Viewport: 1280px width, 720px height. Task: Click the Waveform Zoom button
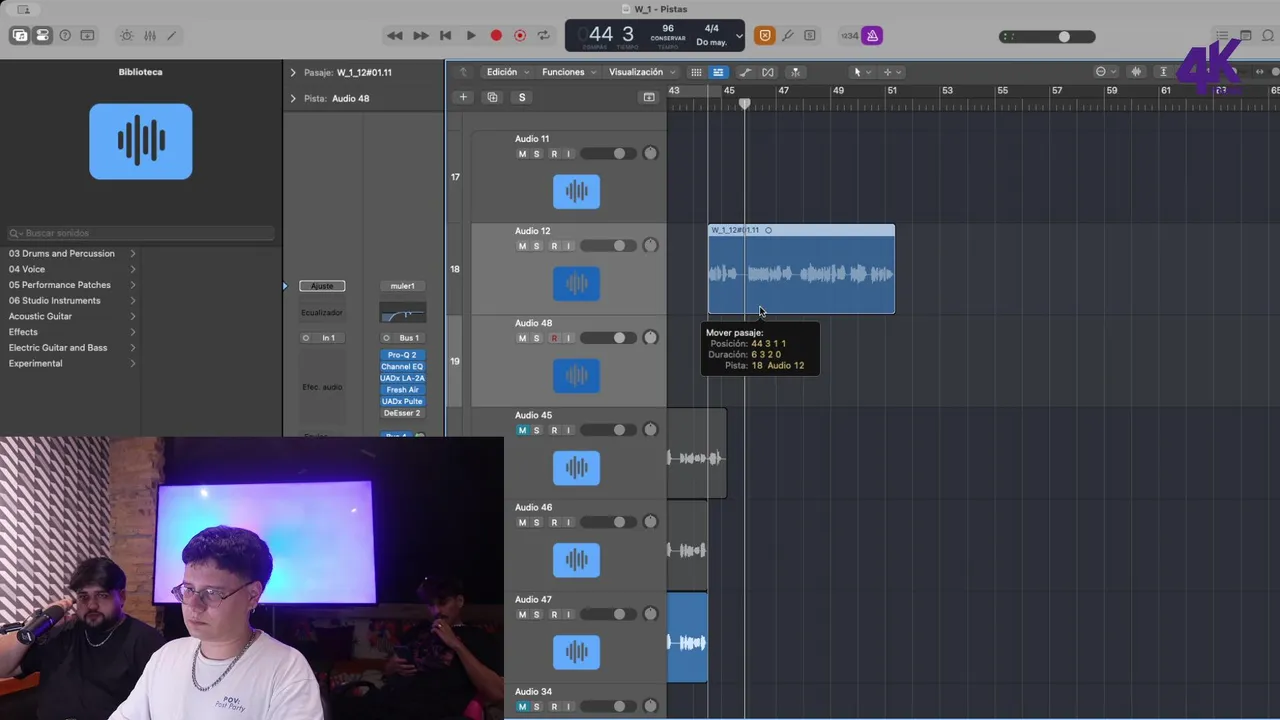pyautogui.click(x=1136, y=72)
